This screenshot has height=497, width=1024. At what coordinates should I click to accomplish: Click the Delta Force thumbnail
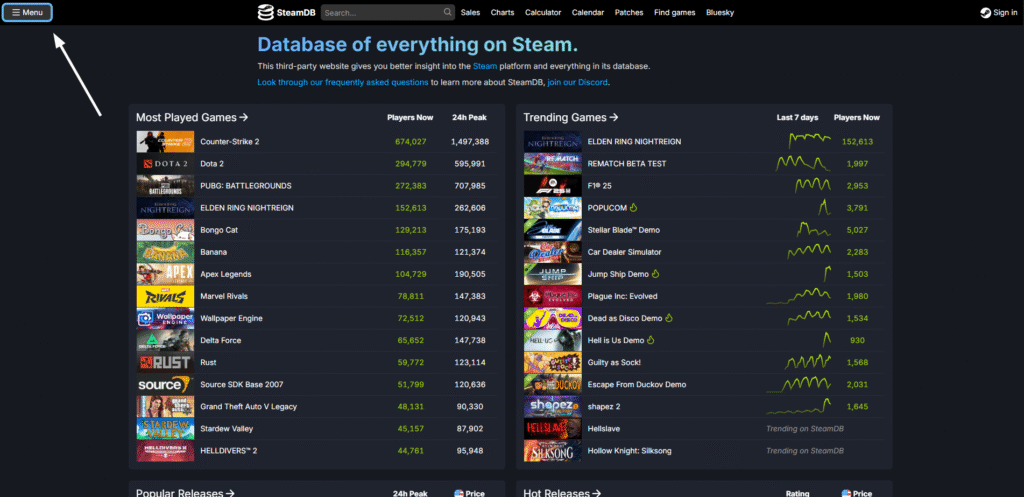click(x=165, y=340)
